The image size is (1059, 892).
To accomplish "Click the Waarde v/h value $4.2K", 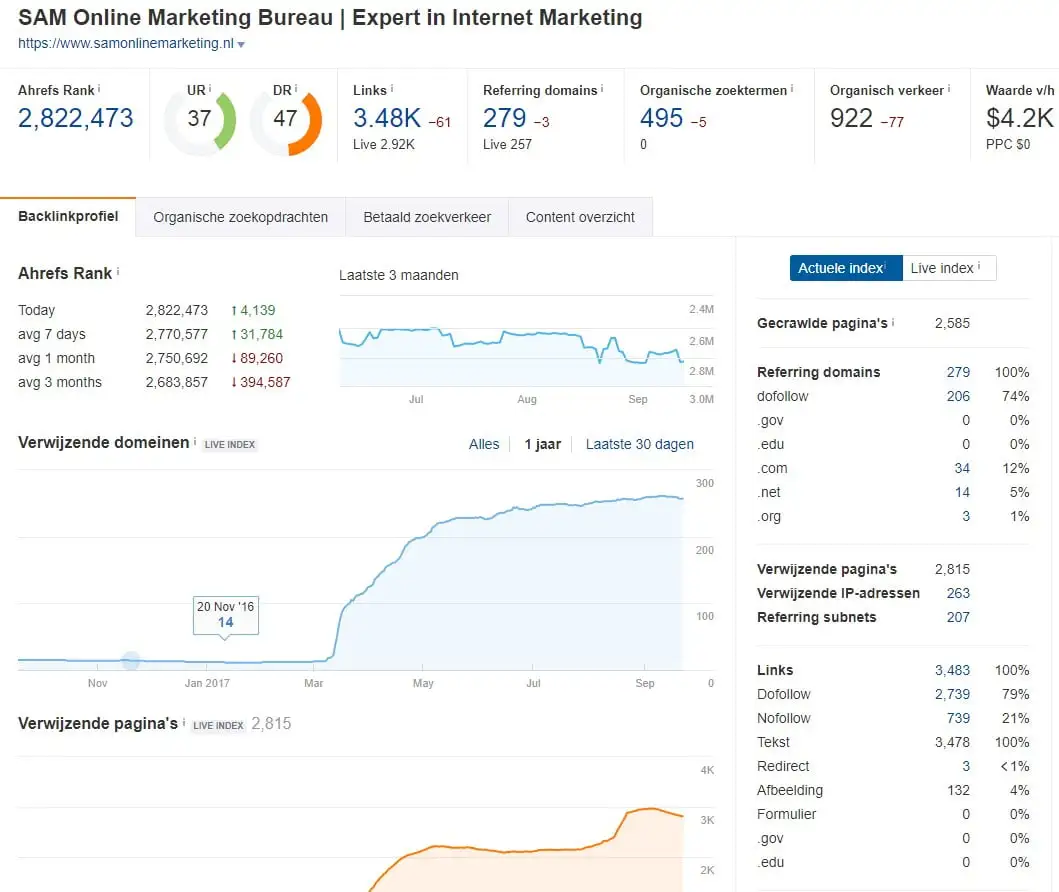I will click(x=1020, y=118).
